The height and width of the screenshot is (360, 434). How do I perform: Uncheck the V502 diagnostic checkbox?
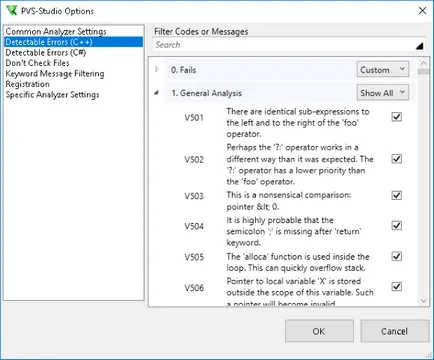pyautogui.click(x=396, y=159)
